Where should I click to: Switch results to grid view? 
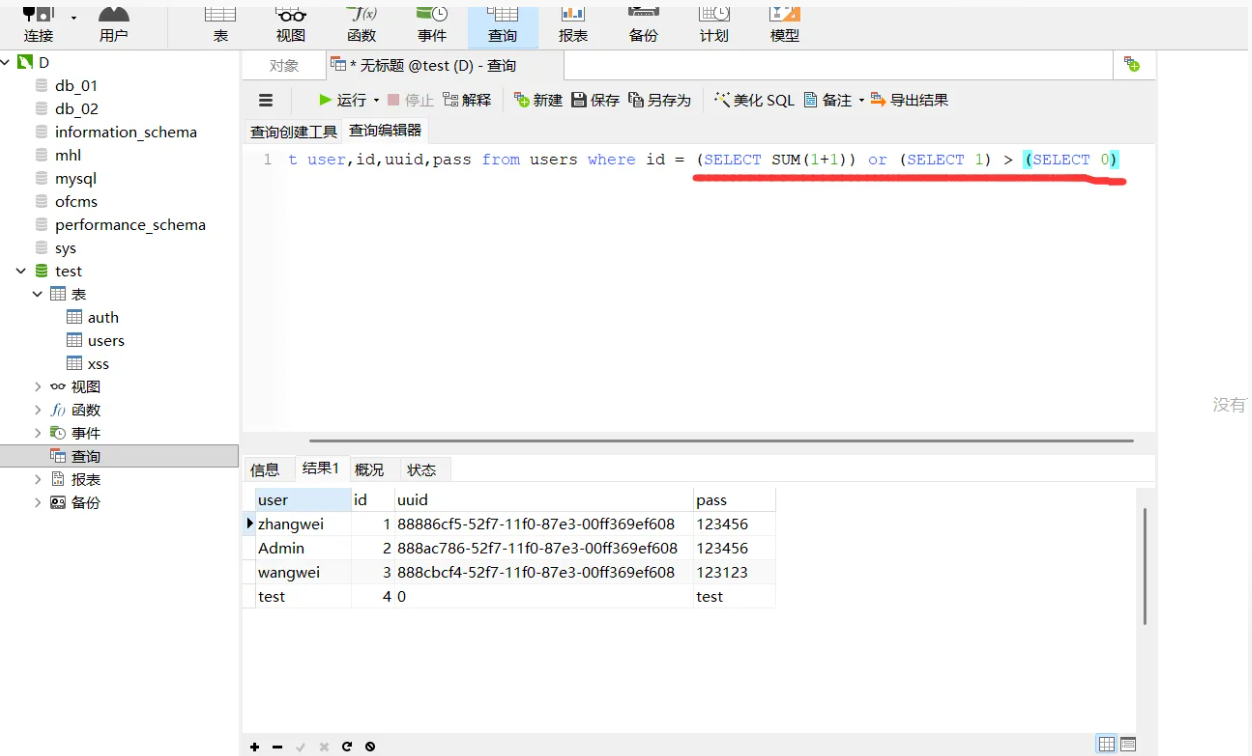click(x=1106, y=744)
